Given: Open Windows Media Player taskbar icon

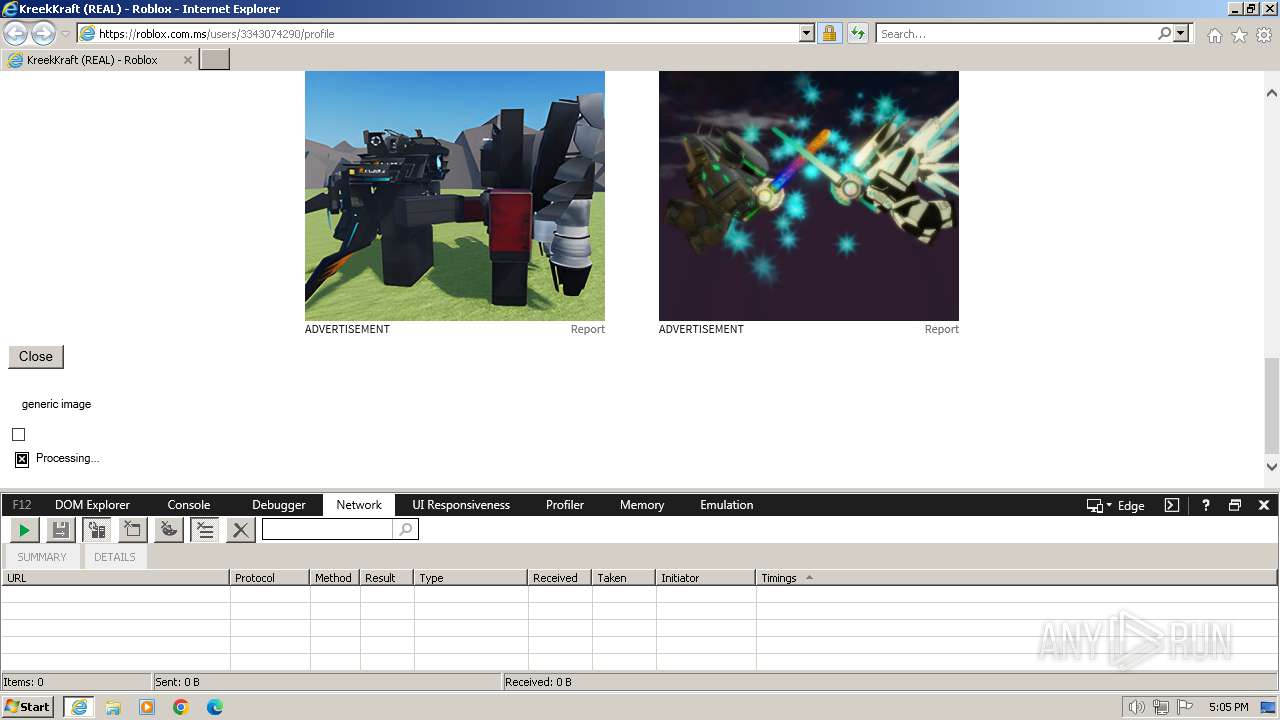Looking at the screenshot, I should click(147, 707).
